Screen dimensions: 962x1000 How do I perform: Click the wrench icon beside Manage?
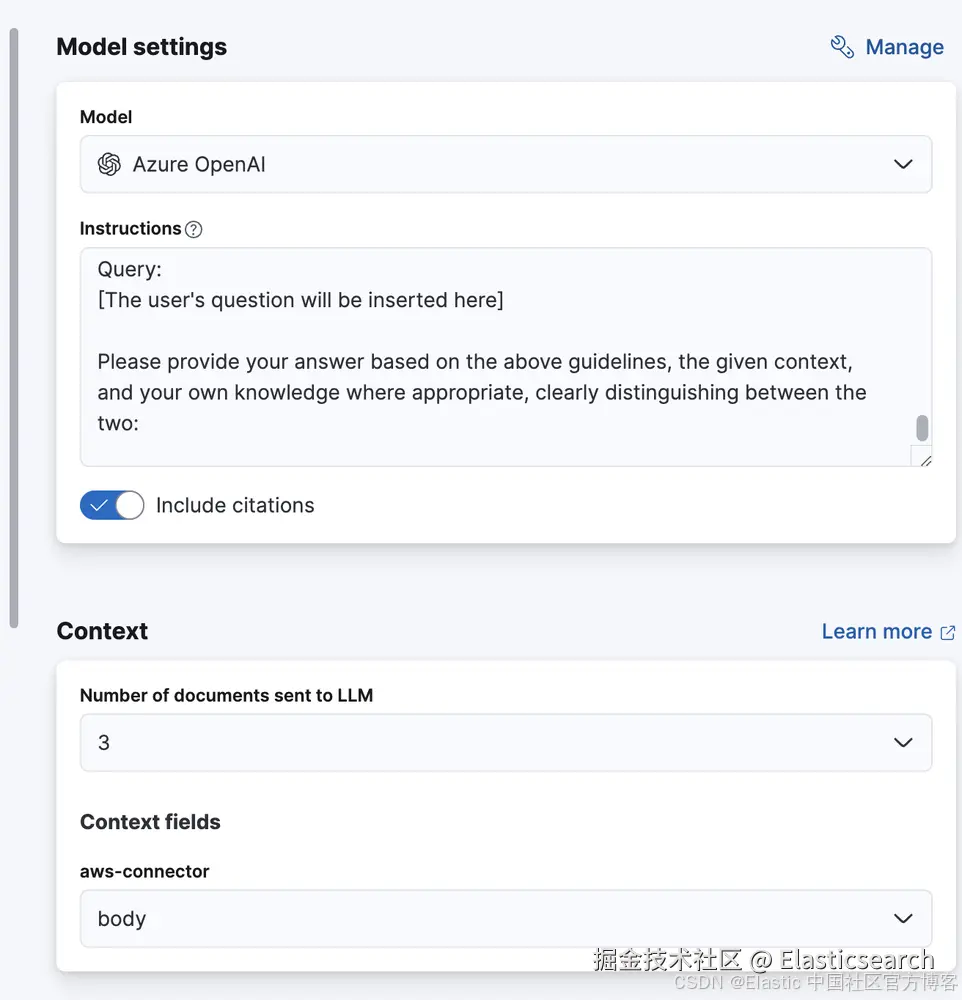point(842,47)
